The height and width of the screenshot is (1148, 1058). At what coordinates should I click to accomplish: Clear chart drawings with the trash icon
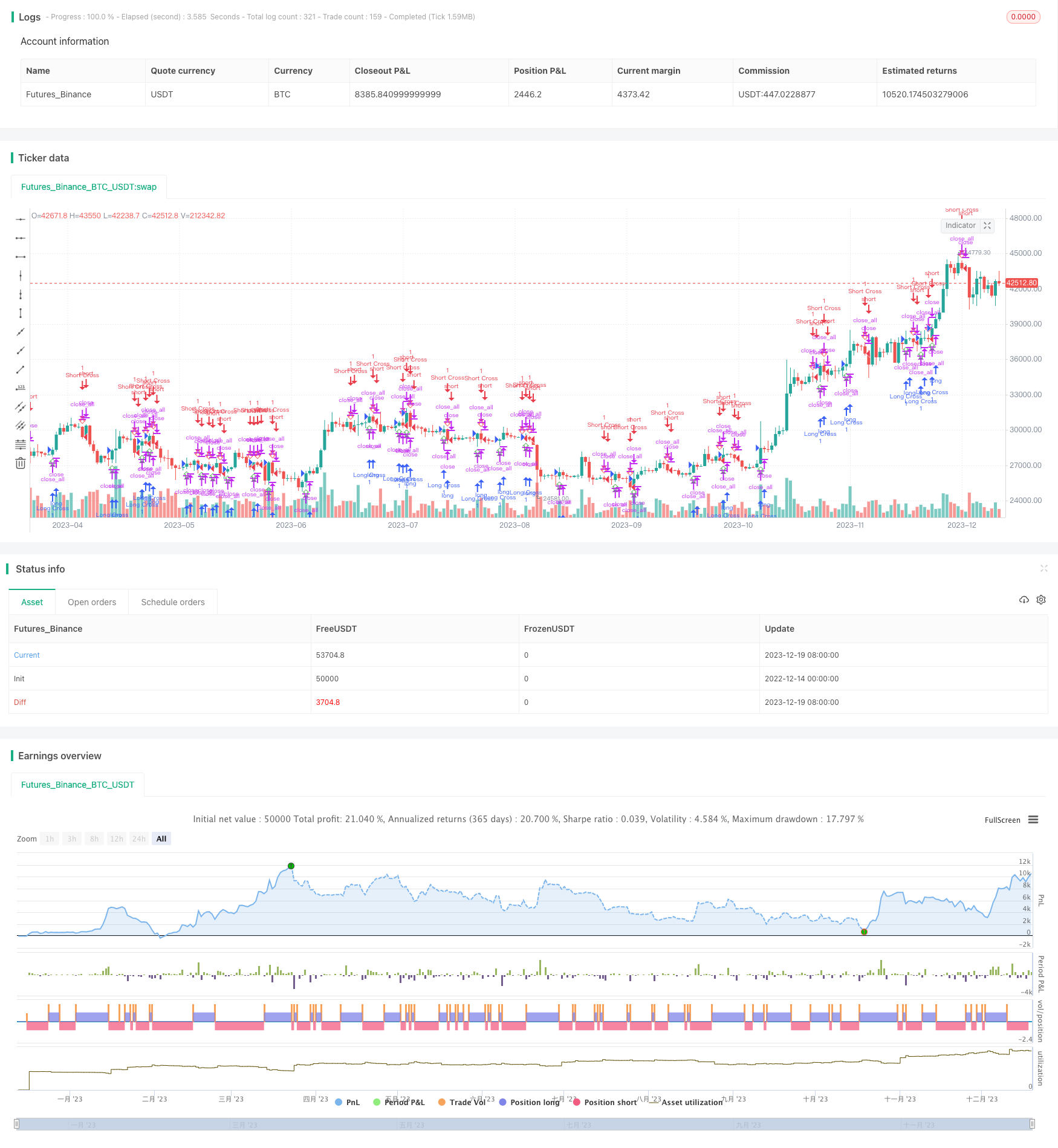21,463
